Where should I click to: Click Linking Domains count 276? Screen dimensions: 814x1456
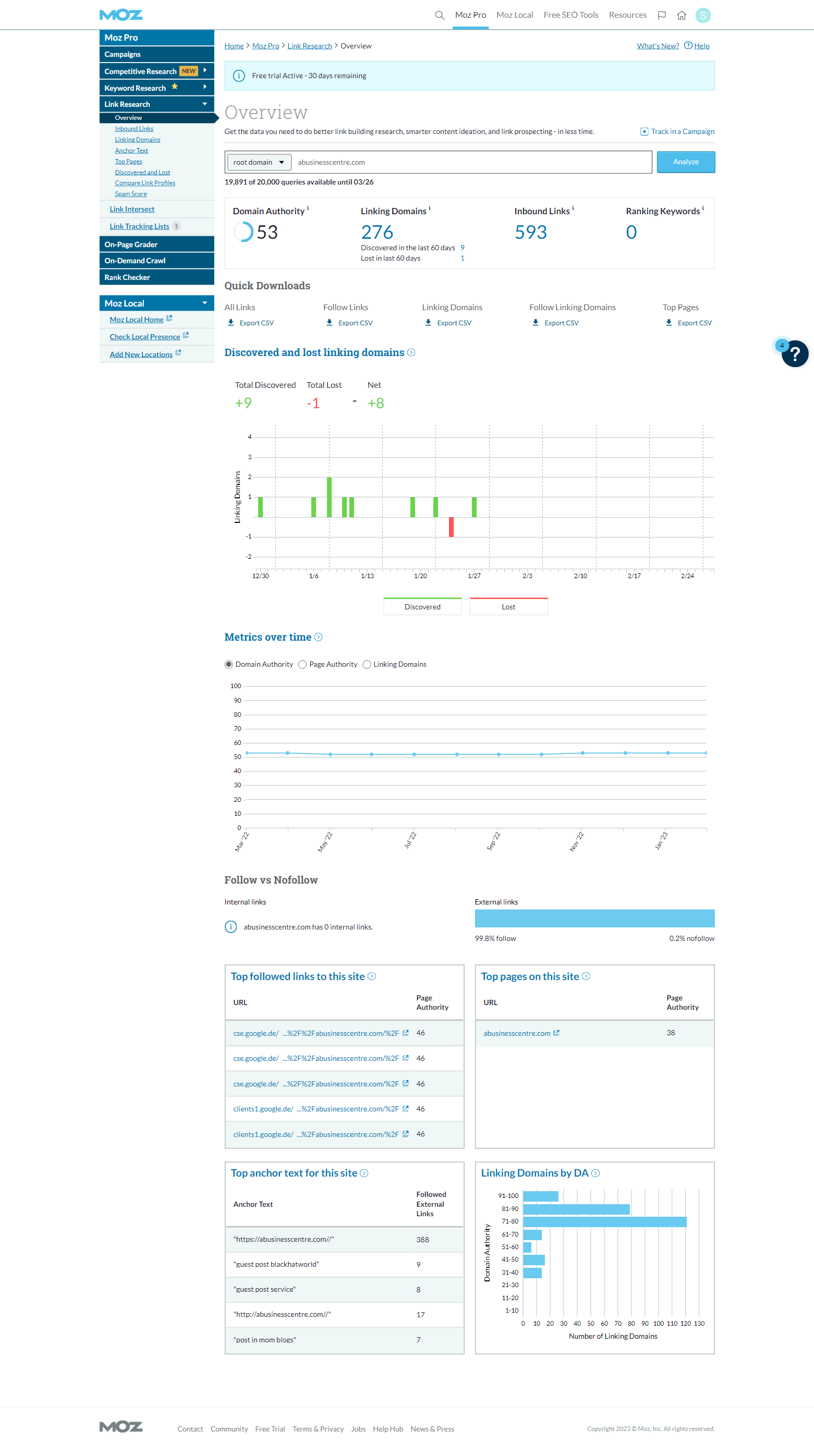(x=377, y=232)
